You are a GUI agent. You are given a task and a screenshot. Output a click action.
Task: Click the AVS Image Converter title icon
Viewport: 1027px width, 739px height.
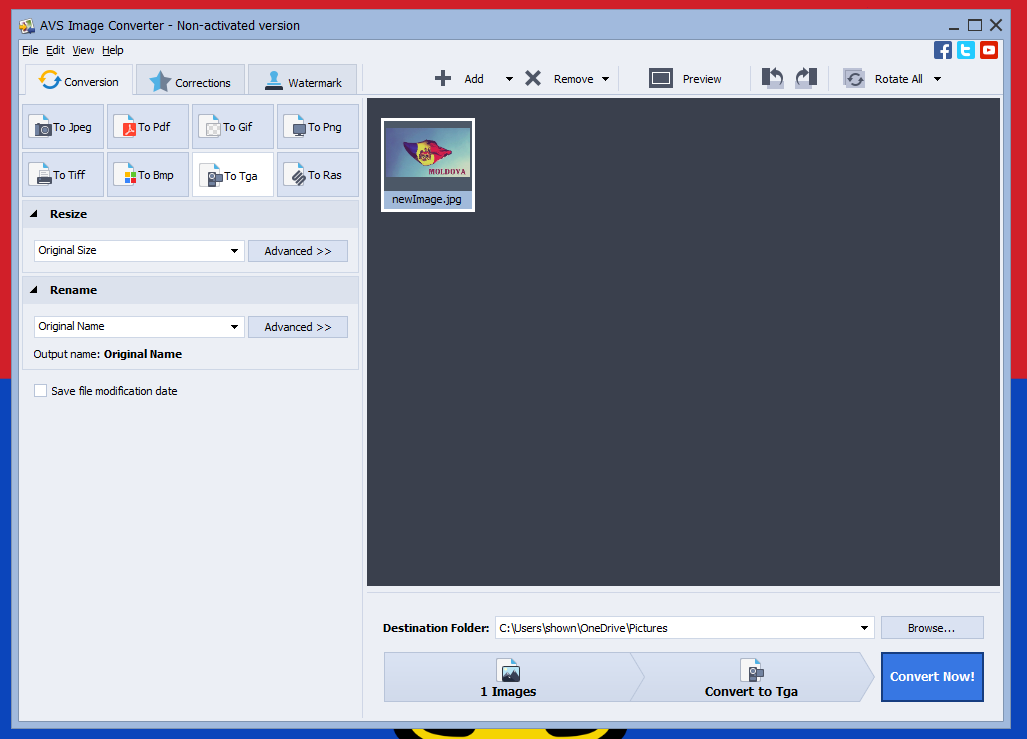click(x=27, y=26)
